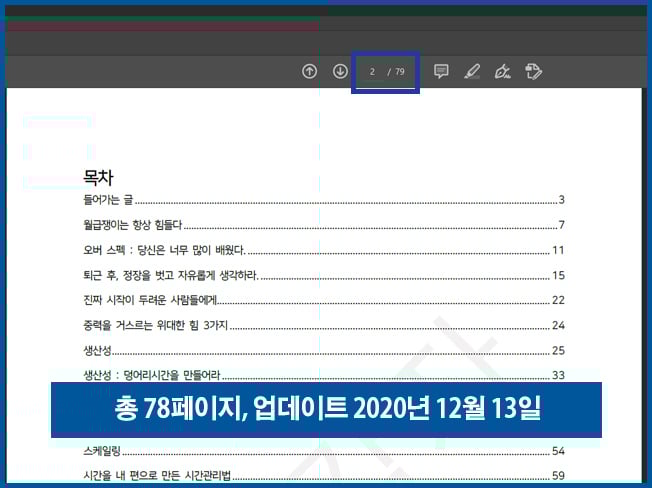Click the "/ 79" total pages text
652x488 pixels.
coord(396,71)
